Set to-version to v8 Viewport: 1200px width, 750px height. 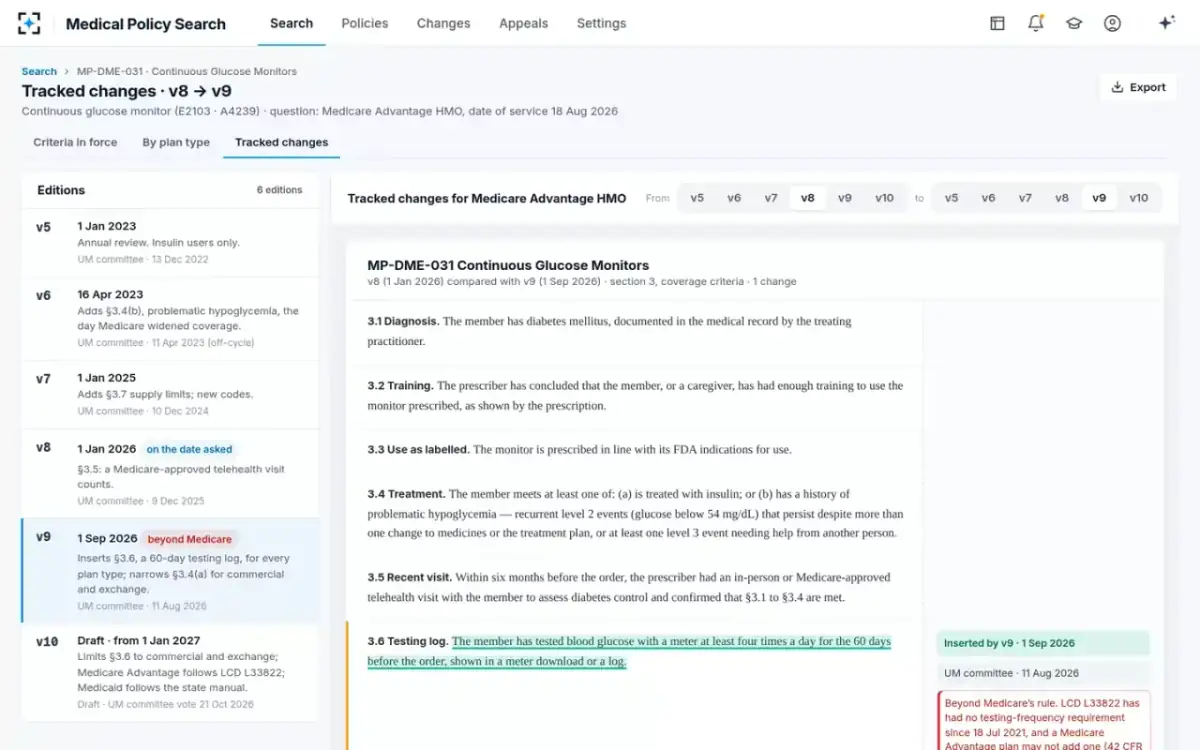tap(1062, 198)
